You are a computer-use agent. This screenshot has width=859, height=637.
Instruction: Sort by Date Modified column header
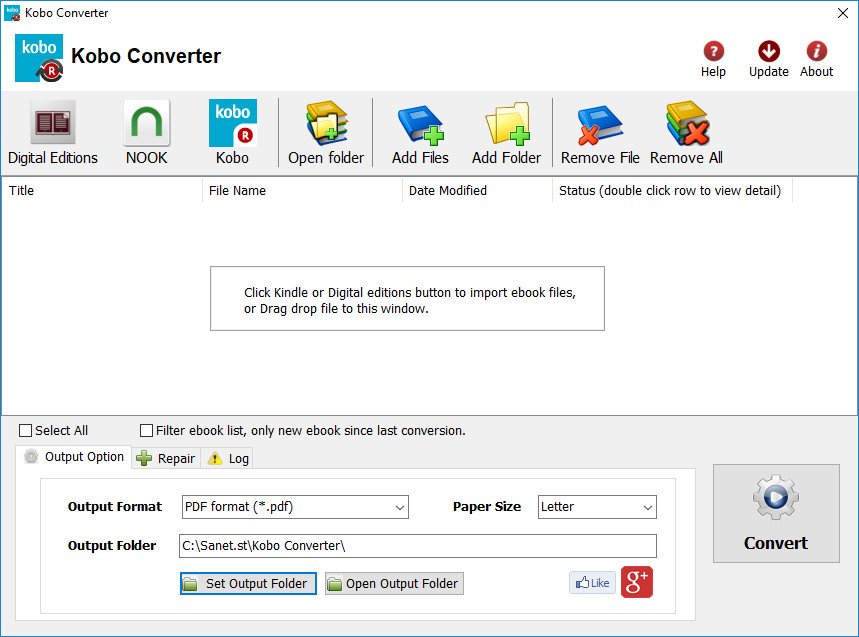477,191
